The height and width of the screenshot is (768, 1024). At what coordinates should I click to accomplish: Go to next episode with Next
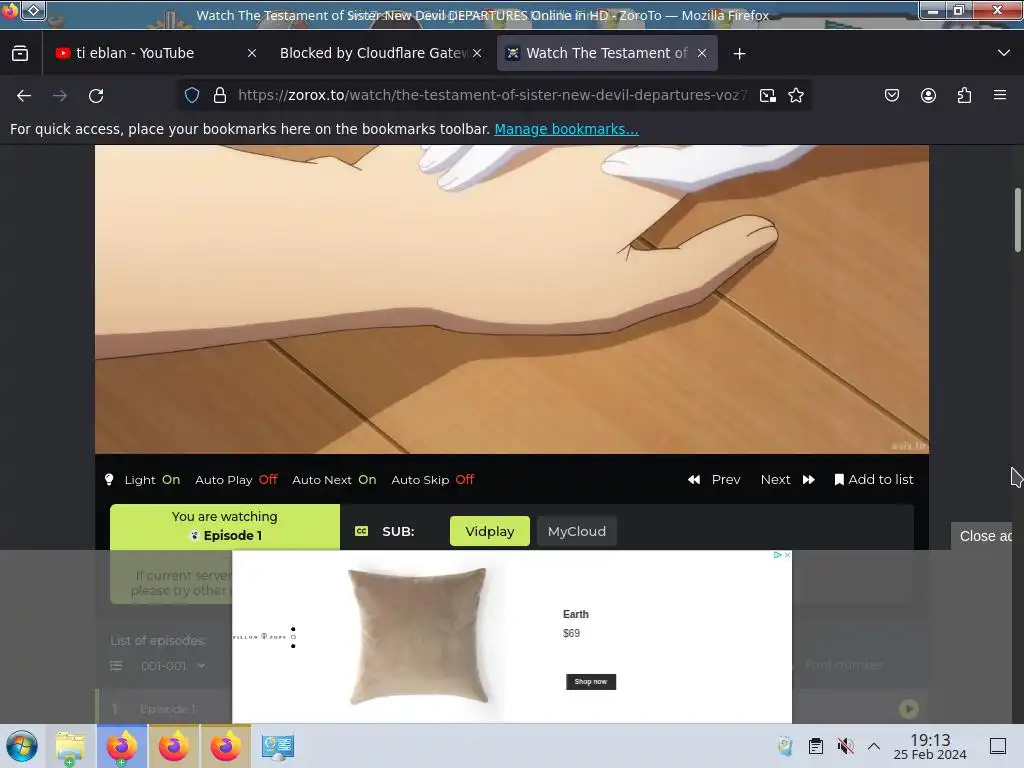point(788,480)
